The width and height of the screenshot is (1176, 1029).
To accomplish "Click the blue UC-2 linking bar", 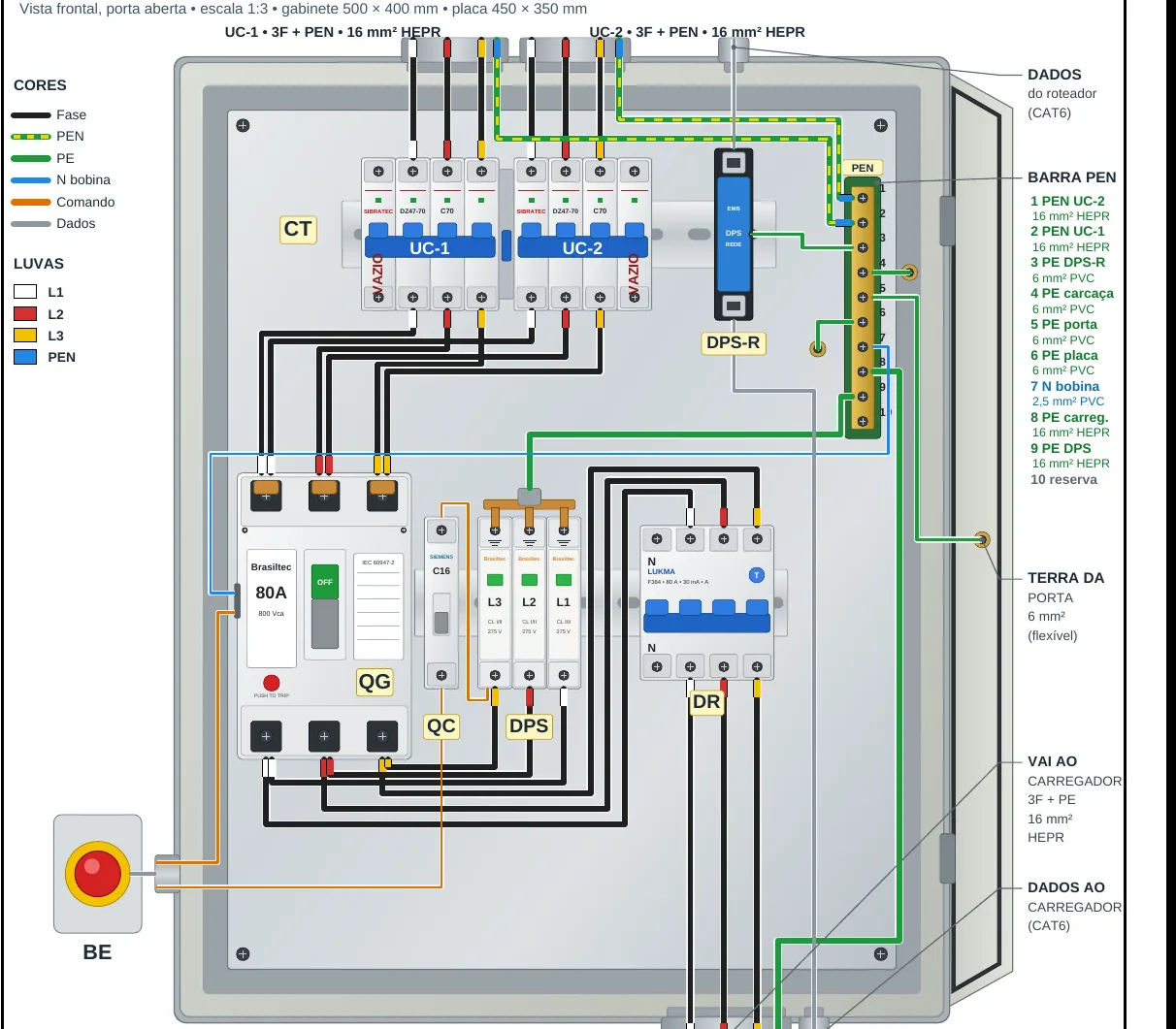I will tap(582, 247).
